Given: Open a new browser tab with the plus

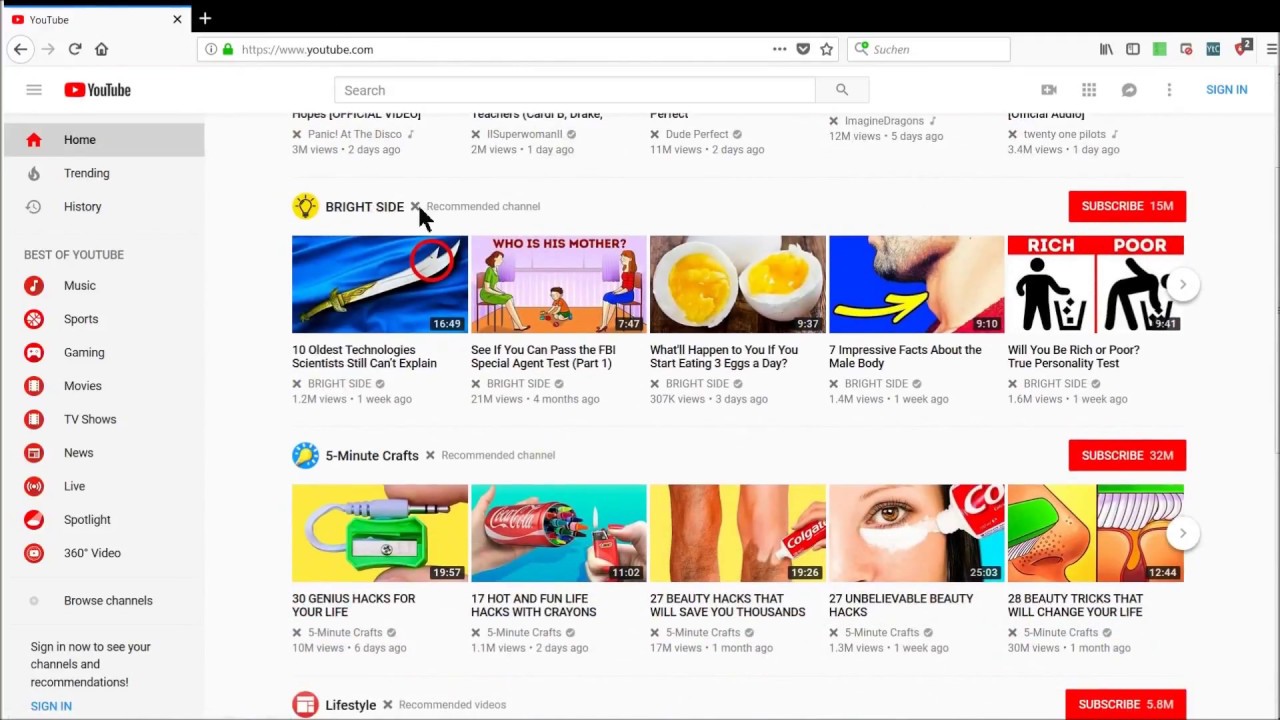Looking at the screenshot, I should [205, 19].
